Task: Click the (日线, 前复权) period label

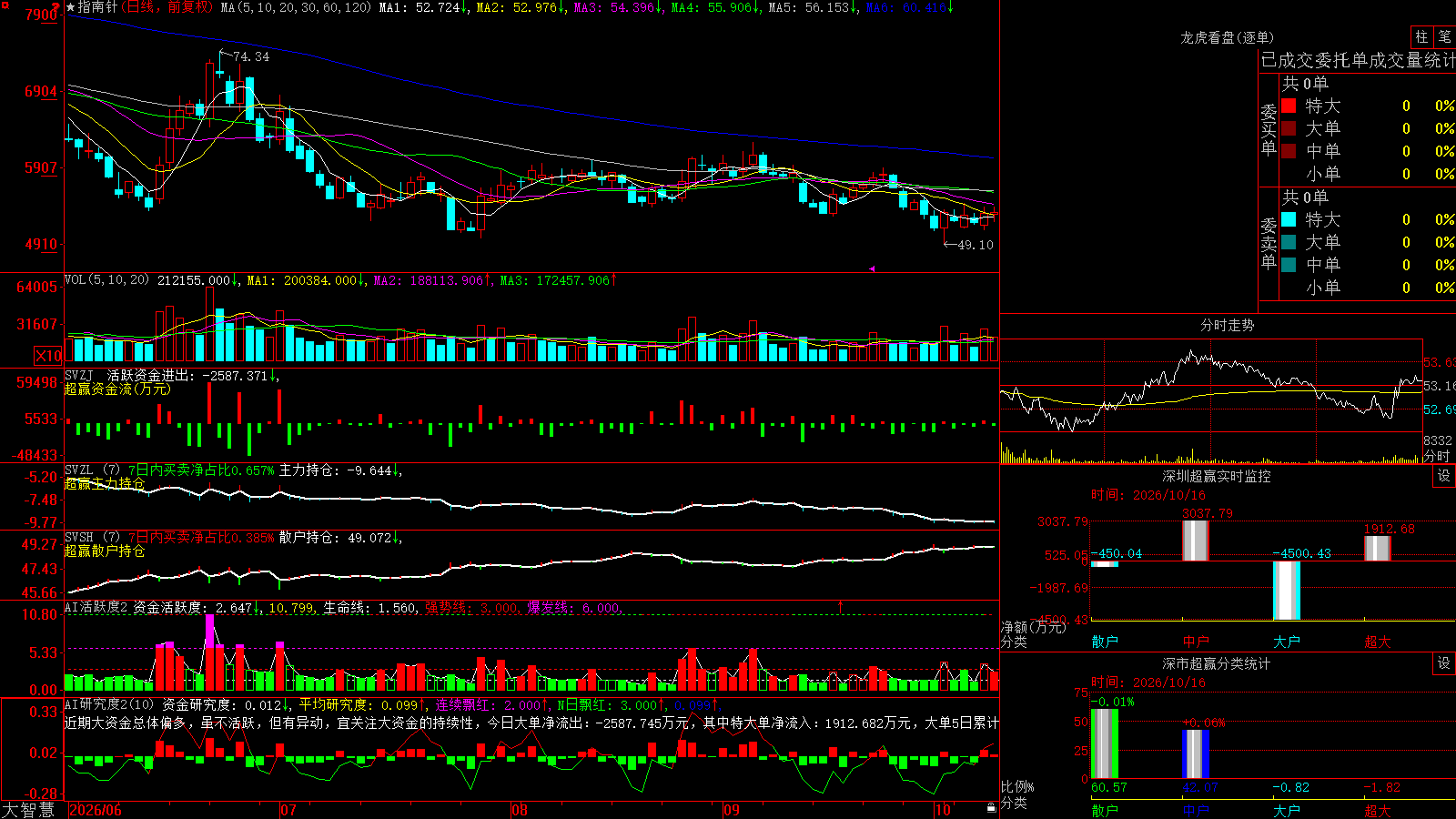Action: click(167, 7)
